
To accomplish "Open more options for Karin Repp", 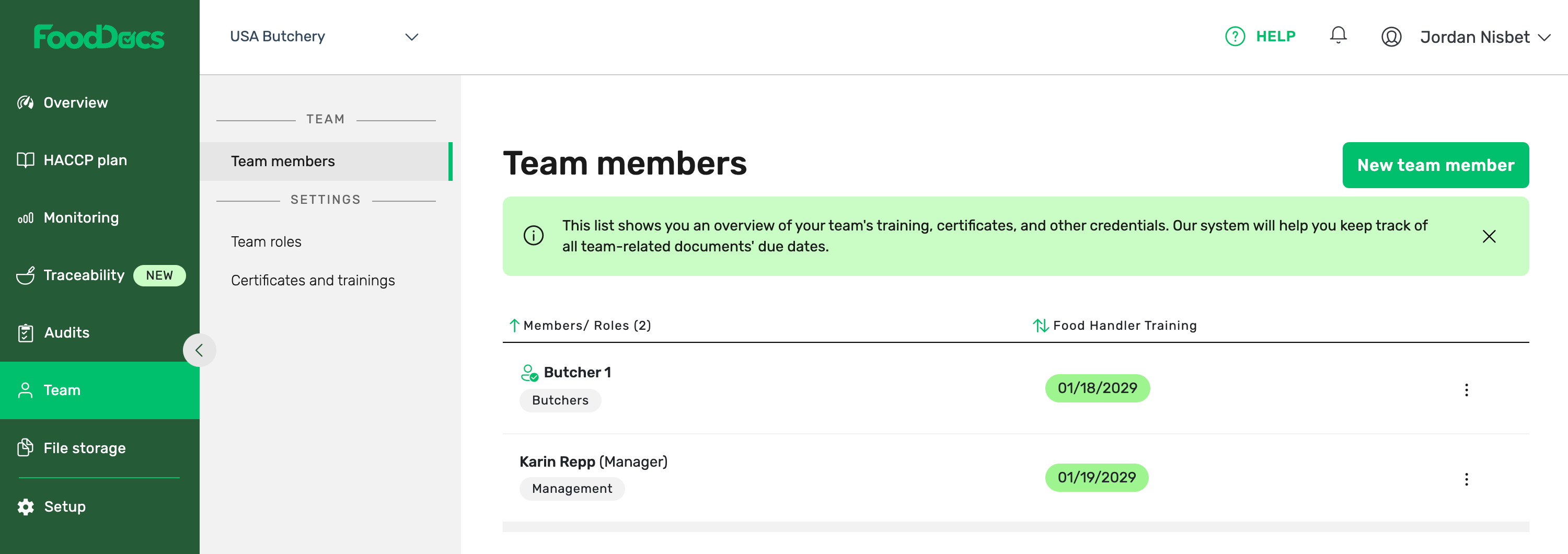I will 1466,479.
